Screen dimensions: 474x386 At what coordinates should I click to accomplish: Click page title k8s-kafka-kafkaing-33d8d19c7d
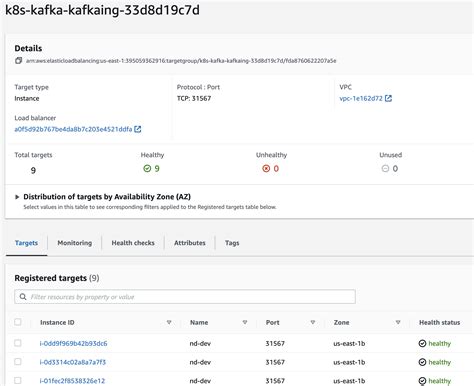point(102,10)
